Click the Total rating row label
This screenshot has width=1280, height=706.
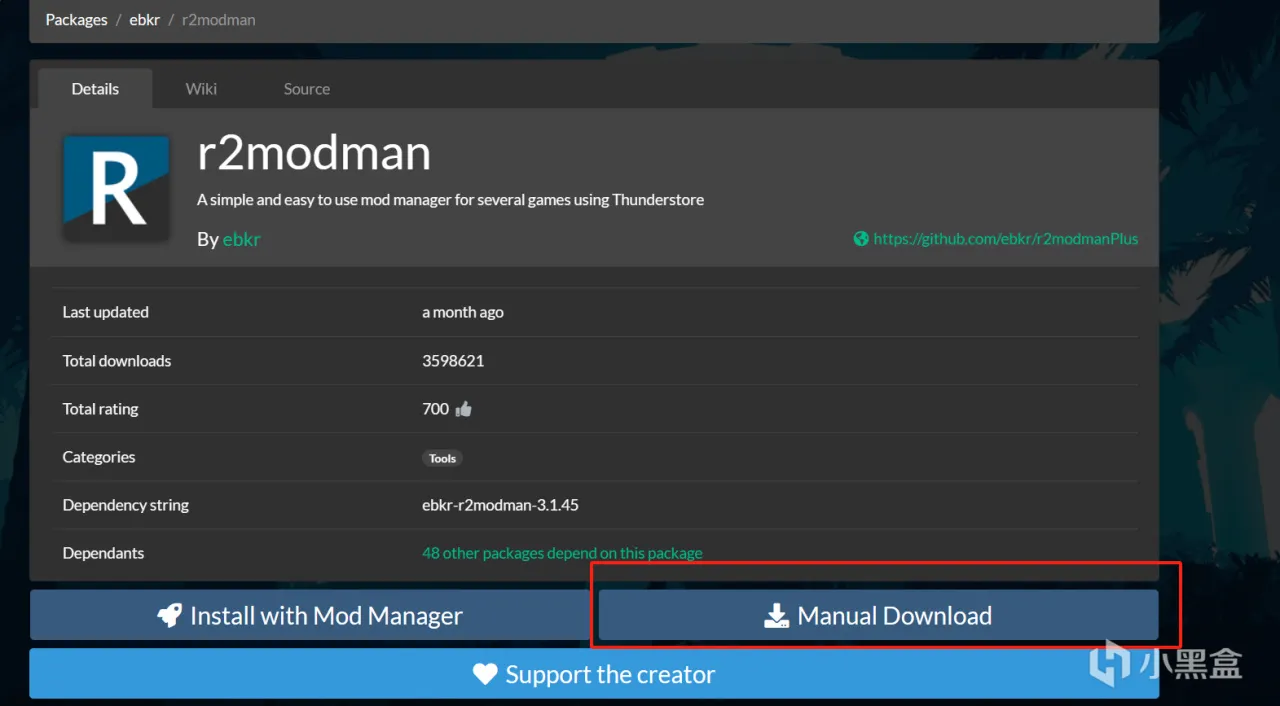click(x=100, y=409)
